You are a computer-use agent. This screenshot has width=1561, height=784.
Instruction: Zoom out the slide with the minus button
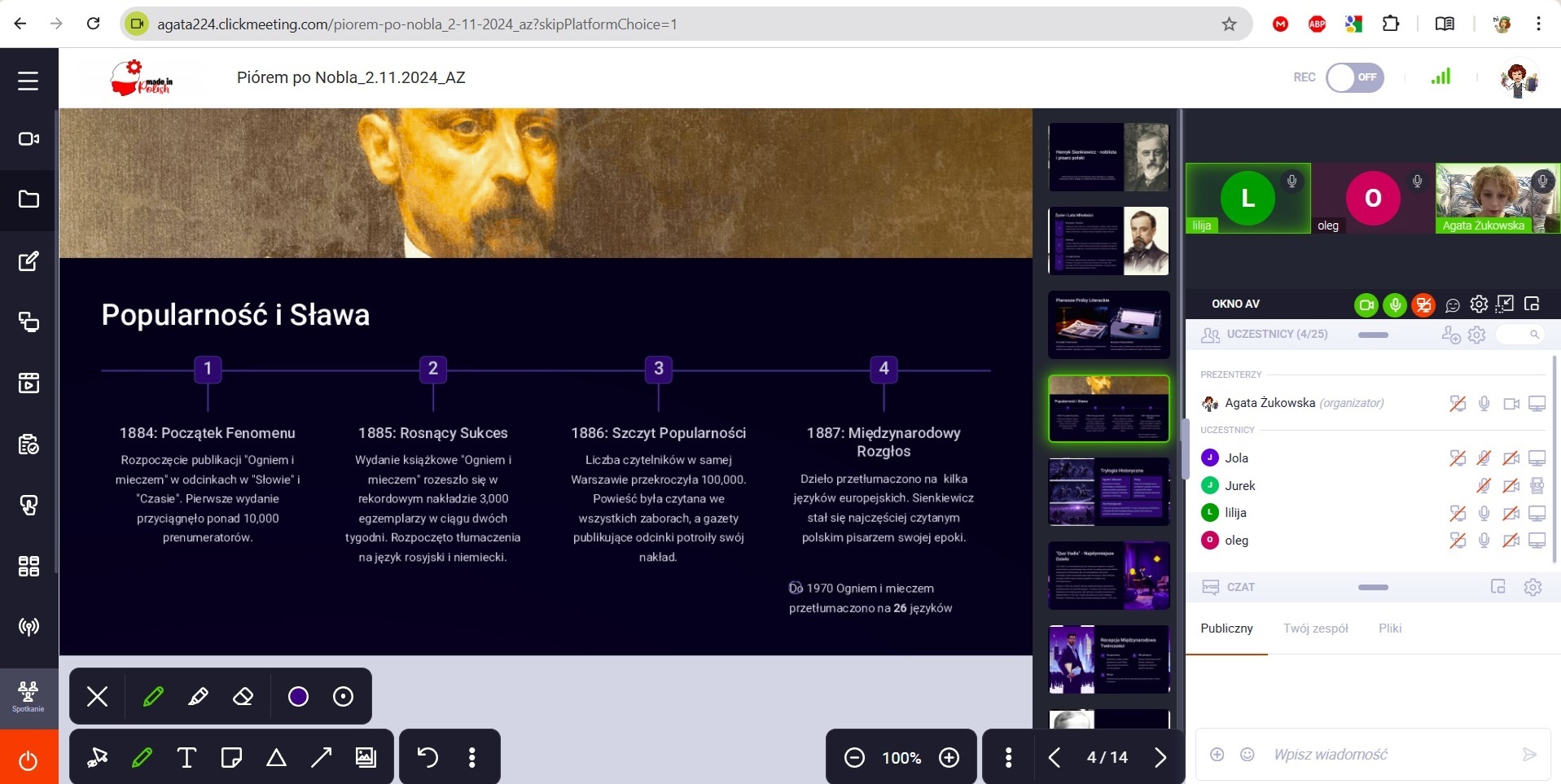pos(854,758)
